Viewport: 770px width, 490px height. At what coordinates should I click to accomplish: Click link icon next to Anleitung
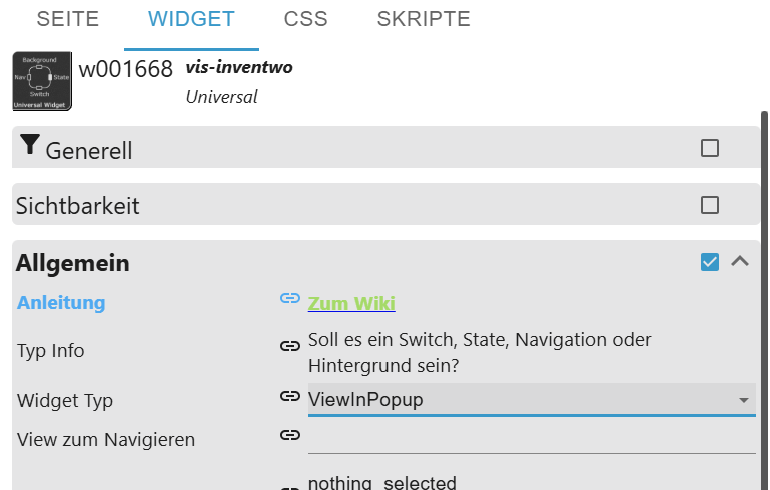(290, 299)
